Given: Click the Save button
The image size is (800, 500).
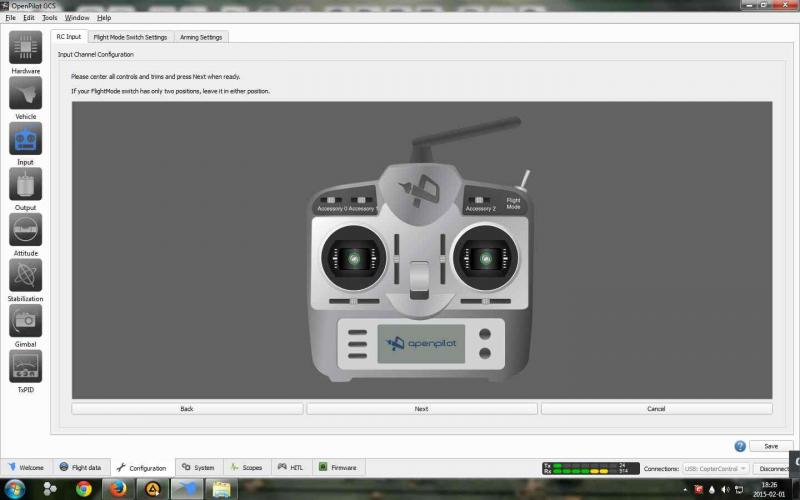Looking at the screenshot, I should click(770, 446).
